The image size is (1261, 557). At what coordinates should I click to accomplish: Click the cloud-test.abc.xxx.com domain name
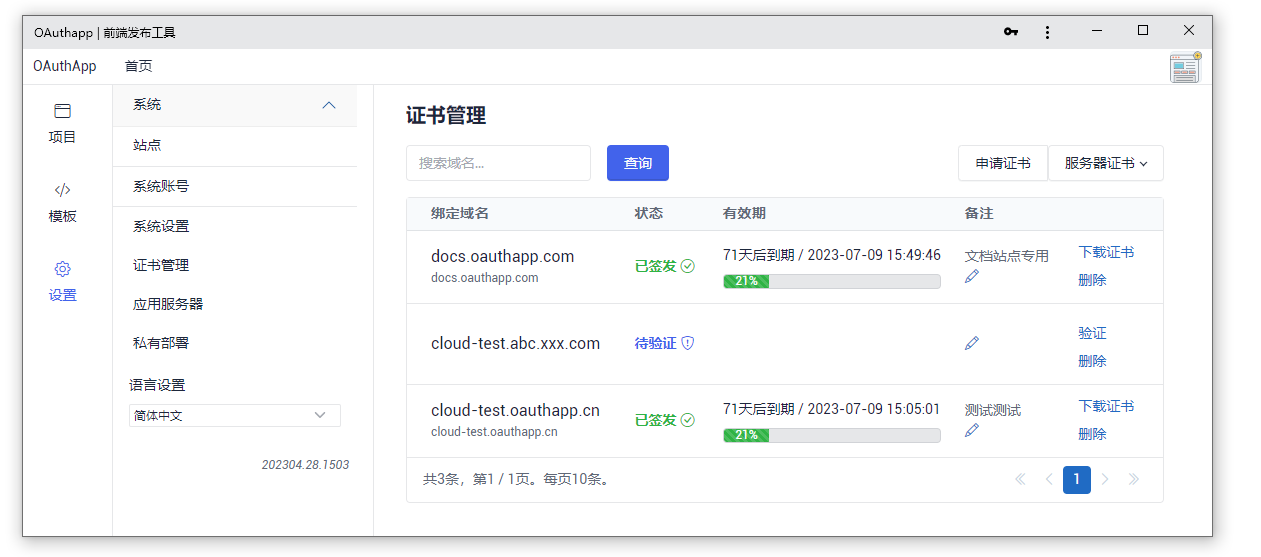point(515,343)
